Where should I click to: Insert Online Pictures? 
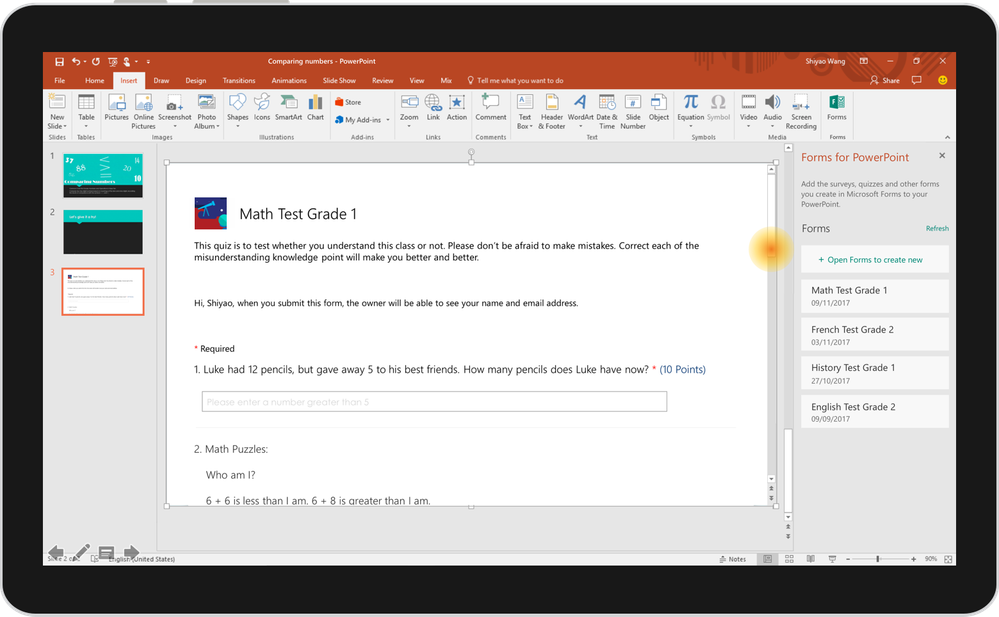pos(143,111)
